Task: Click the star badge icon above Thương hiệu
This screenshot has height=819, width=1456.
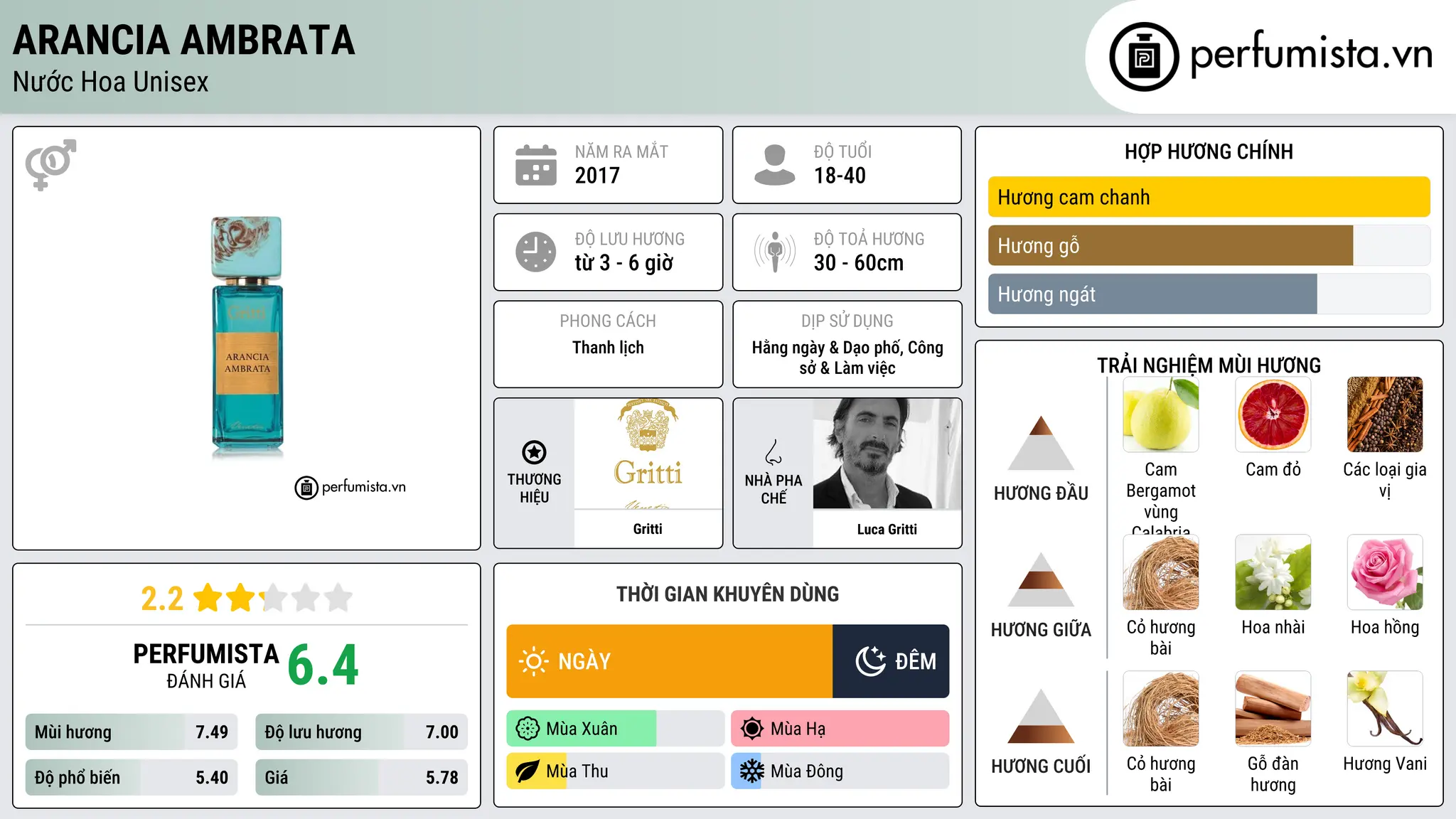Action: (534, 452)
